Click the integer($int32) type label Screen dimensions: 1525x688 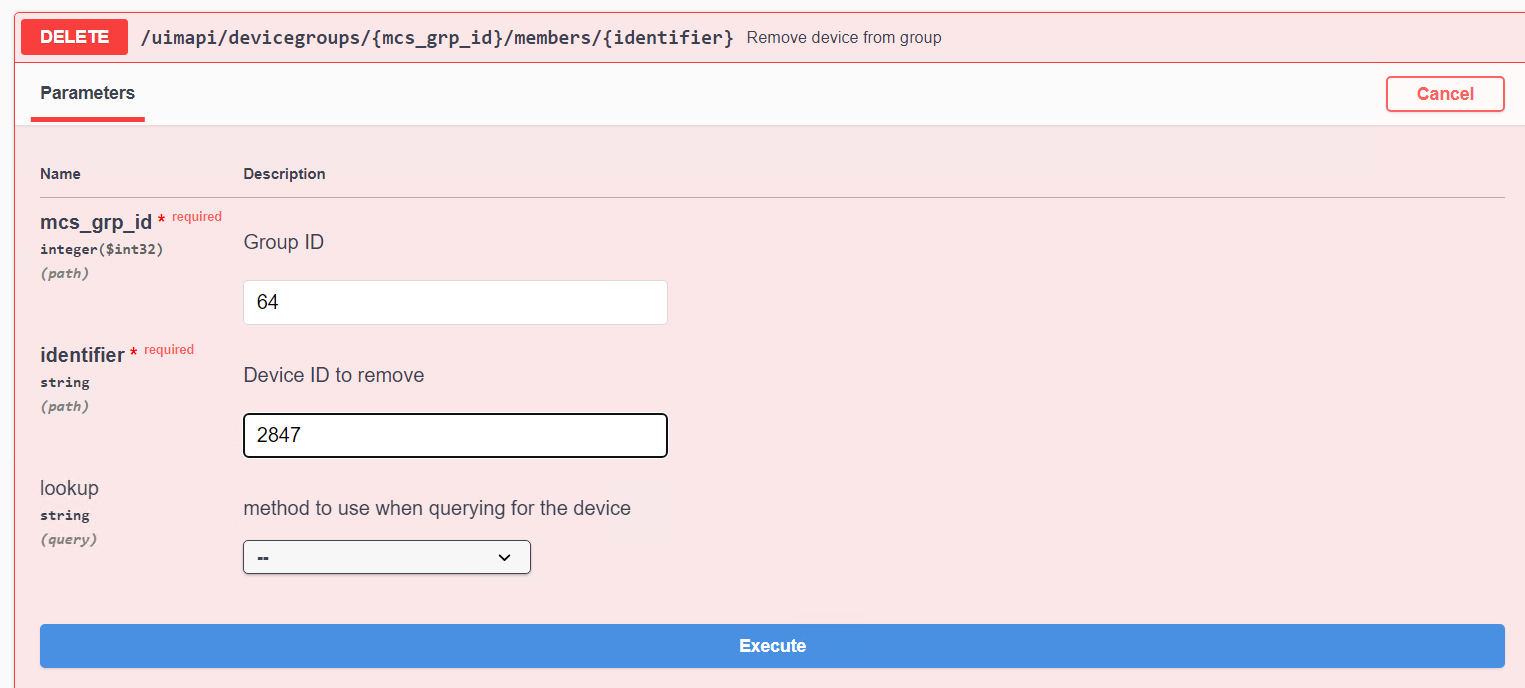(101, 249)
